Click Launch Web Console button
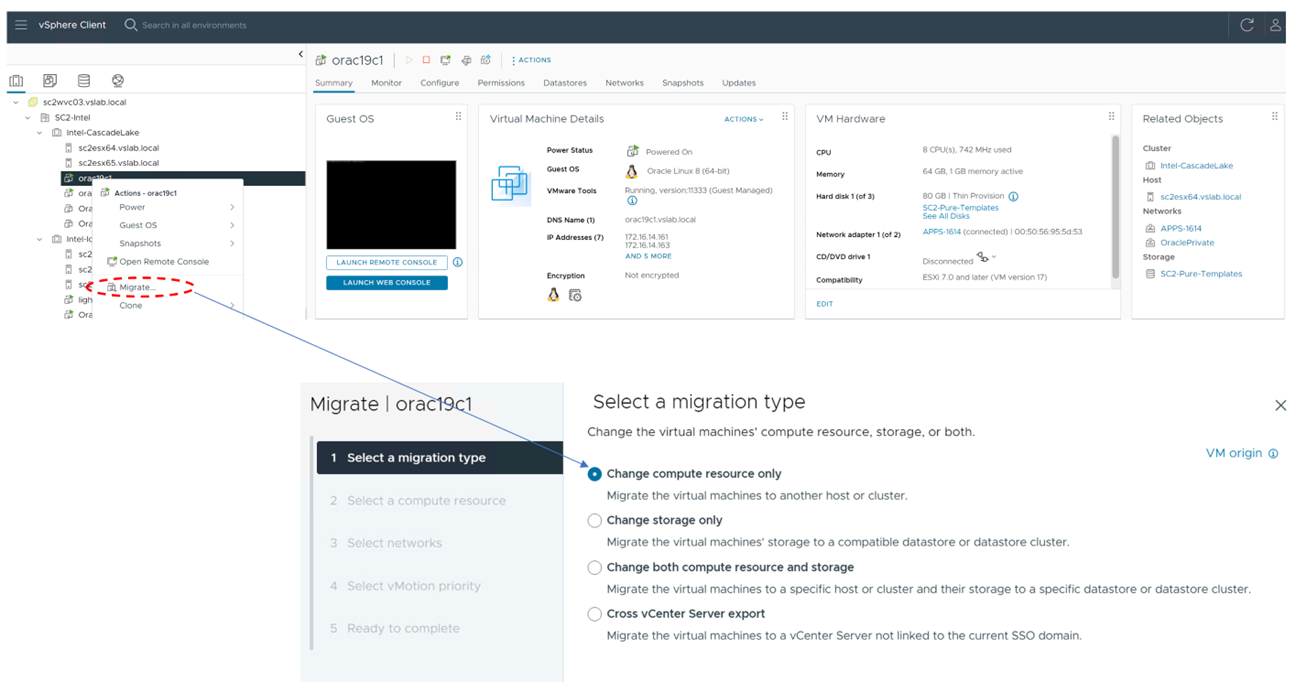 click(387, 282)
